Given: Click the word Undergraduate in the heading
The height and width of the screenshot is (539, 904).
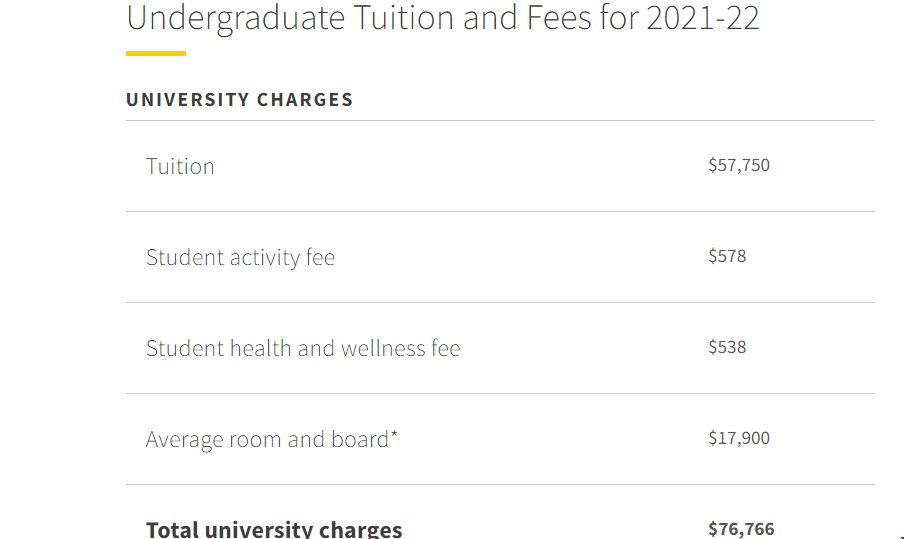Looking at the screenshot, I should click(235, 19).
